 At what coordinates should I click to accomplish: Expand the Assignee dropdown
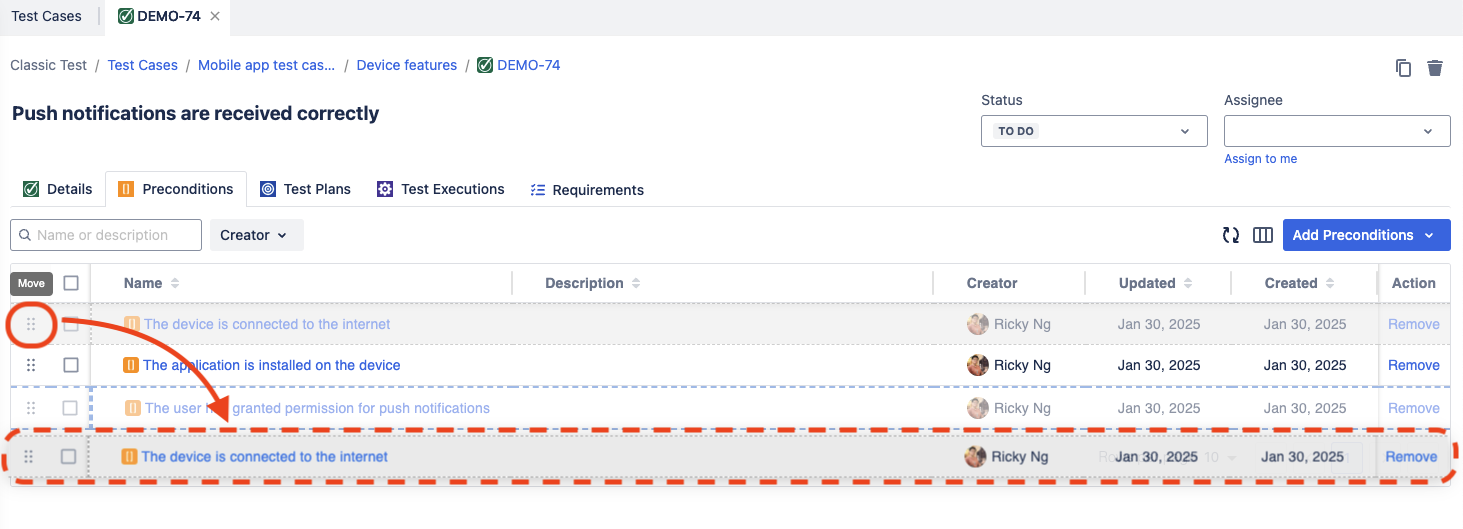click(1337, 131)
